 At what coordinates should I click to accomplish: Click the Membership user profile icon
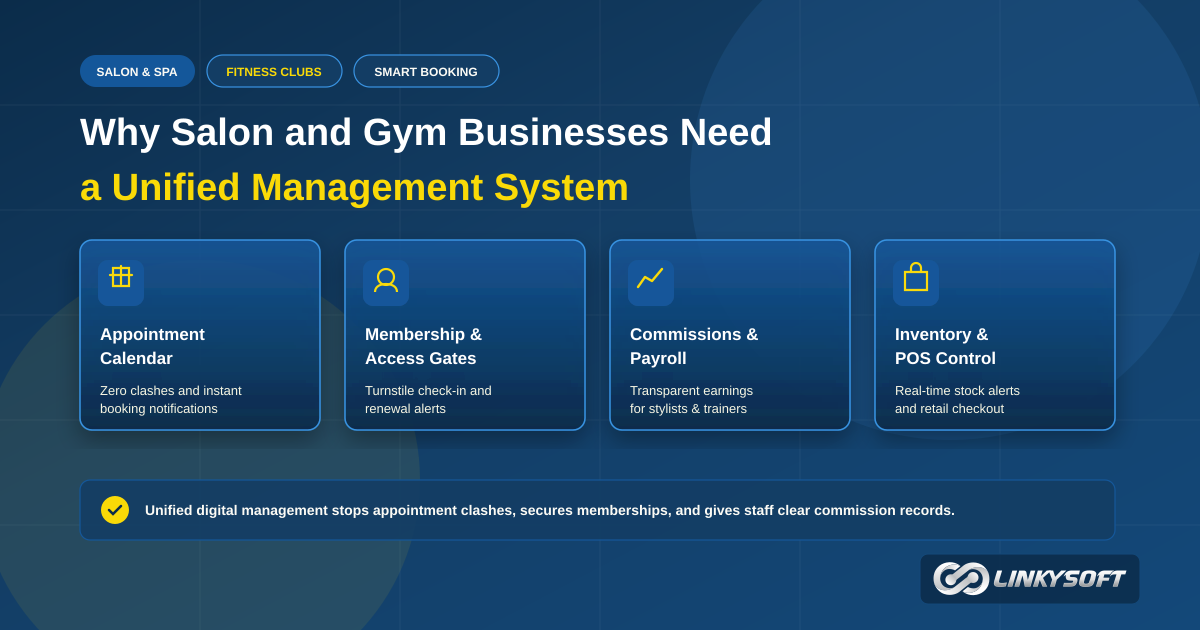386,282
